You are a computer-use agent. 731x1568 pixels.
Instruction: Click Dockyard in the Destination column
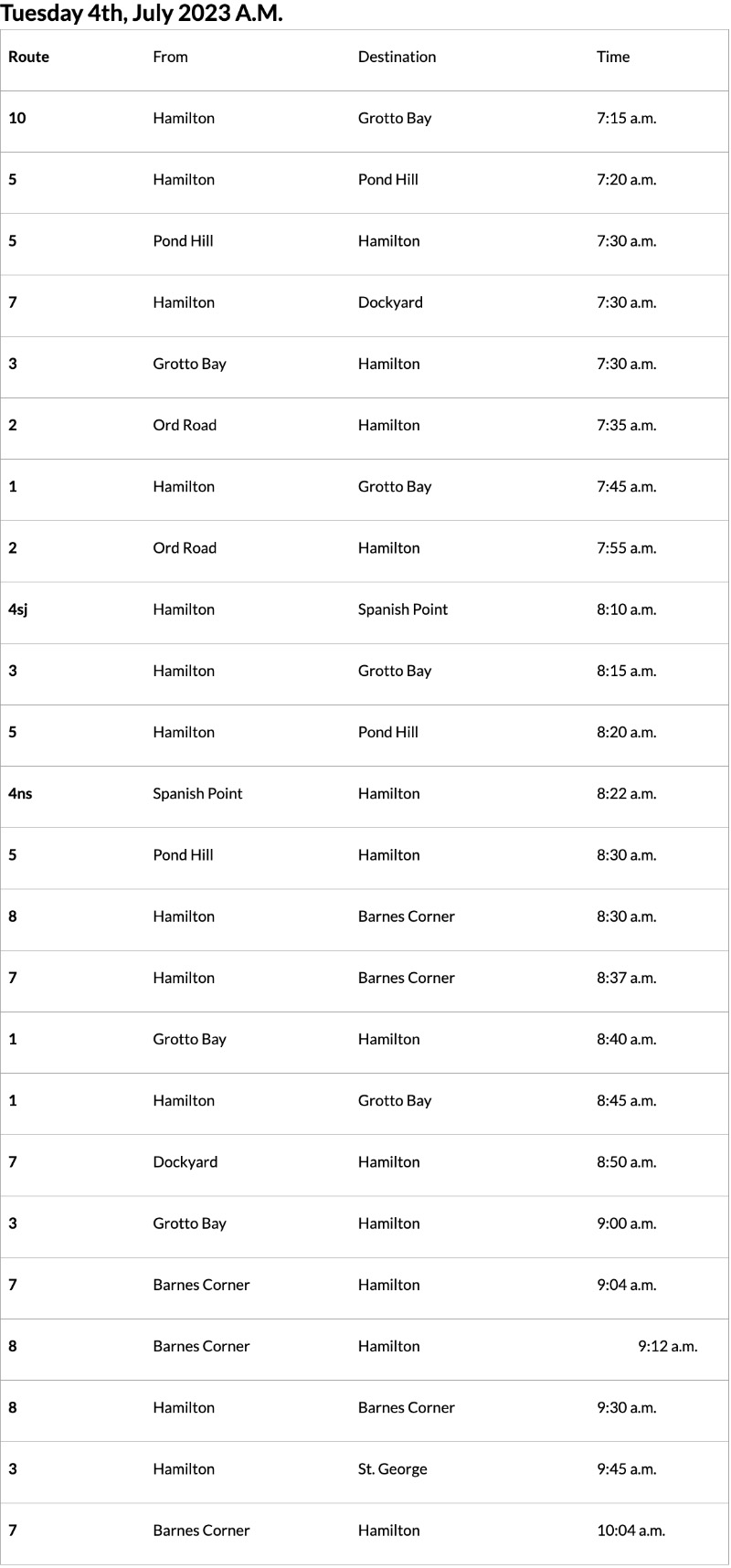tap(390, 302)
